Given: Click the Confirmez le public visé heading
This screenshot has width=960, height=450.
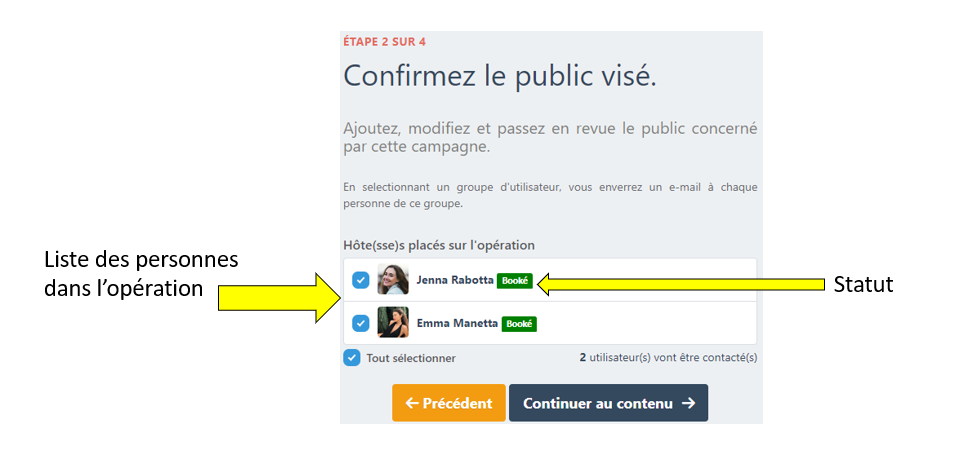Looking at the screenshot, I should click(499, 76).
